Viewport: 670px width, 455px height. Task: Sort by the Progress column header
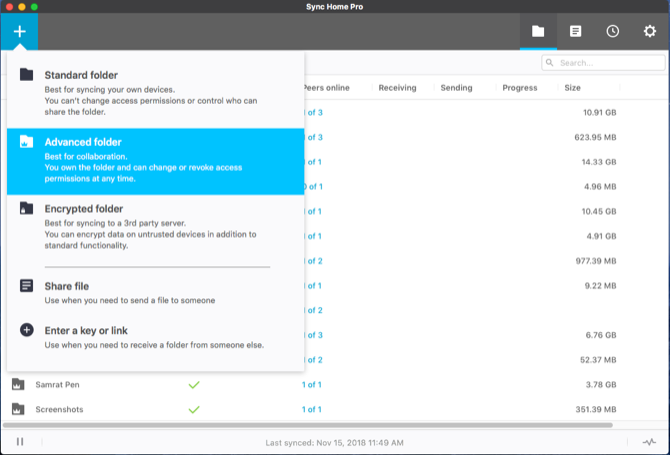520,88
